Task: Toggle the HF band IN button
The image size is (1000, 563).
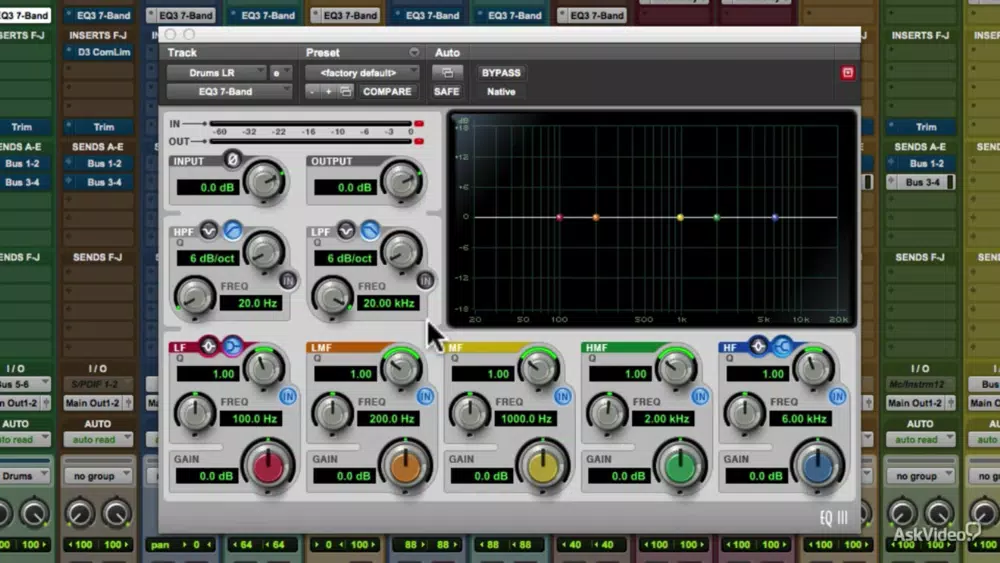Action: (x=837, y=397)
